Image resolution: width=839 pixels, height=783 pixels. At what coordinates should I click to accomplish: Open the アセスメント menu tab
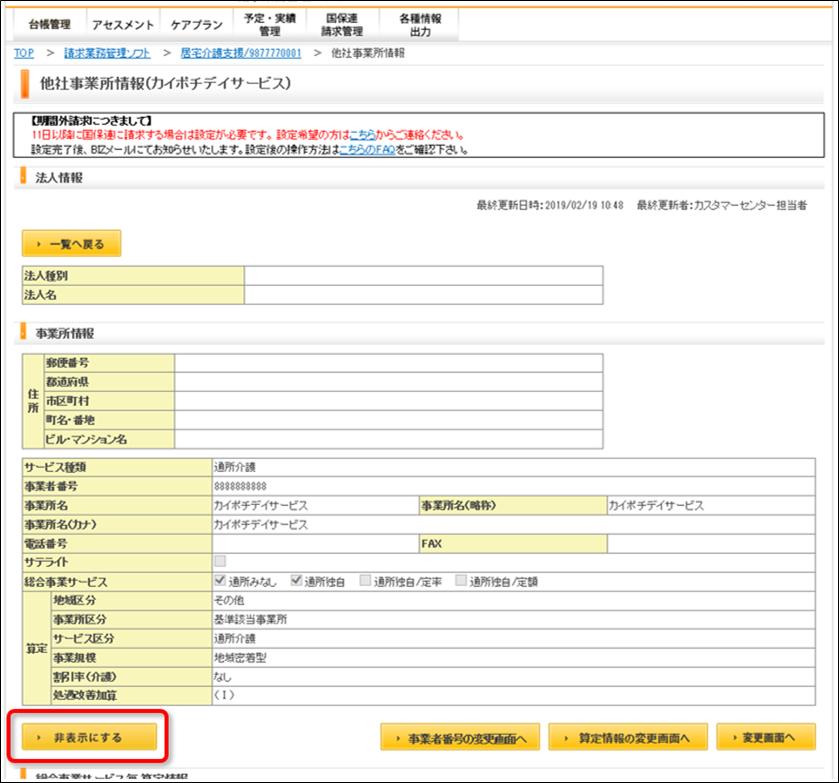123,25
